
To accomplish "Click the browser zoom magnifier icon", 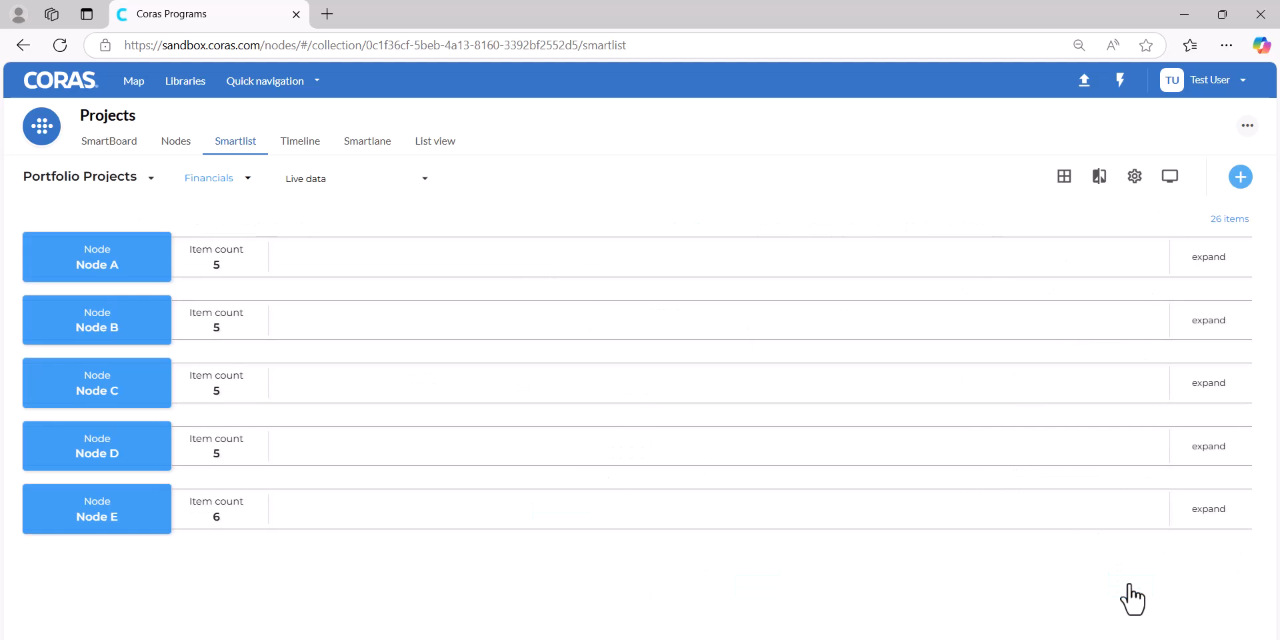I will coord(1079,45).
